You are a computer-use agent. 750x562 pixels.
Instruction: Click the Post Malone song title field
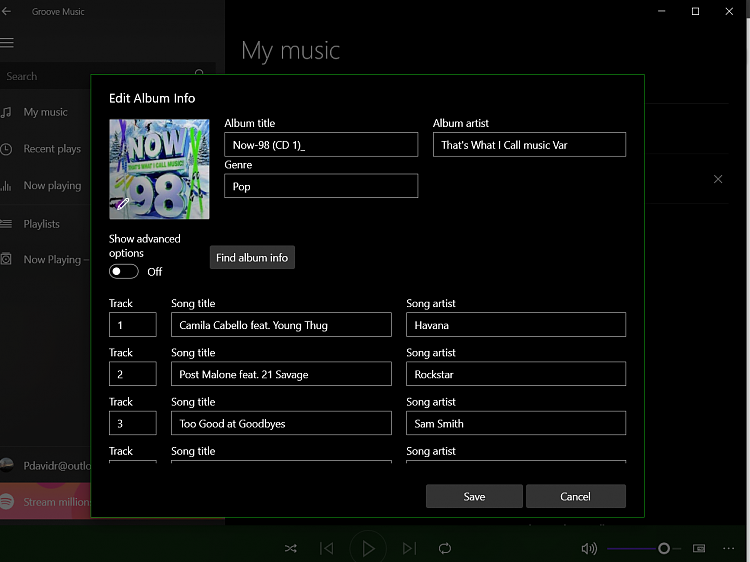pyautogui.click(x=281, y=374)
